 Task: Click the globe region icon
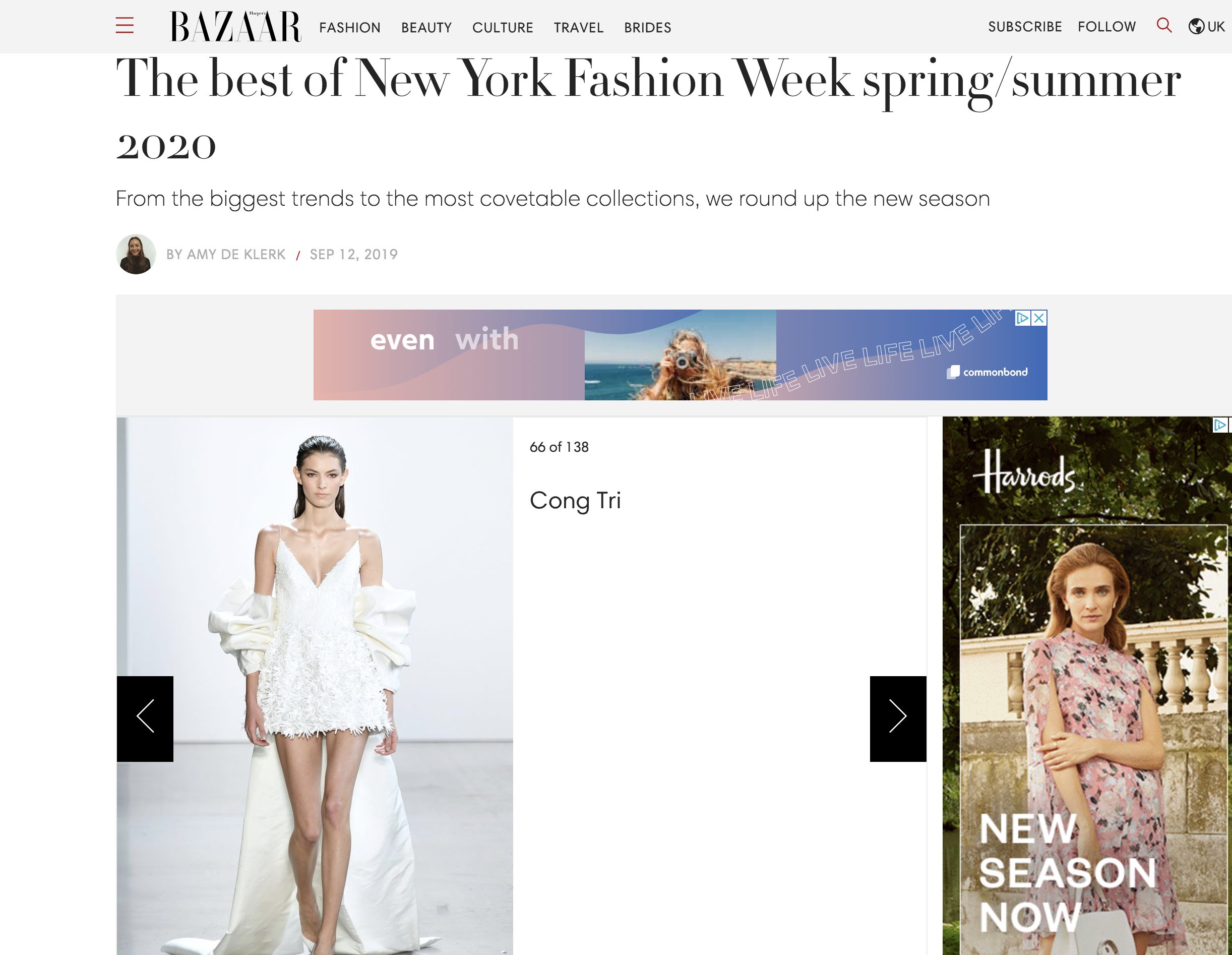click(1196, 27)
